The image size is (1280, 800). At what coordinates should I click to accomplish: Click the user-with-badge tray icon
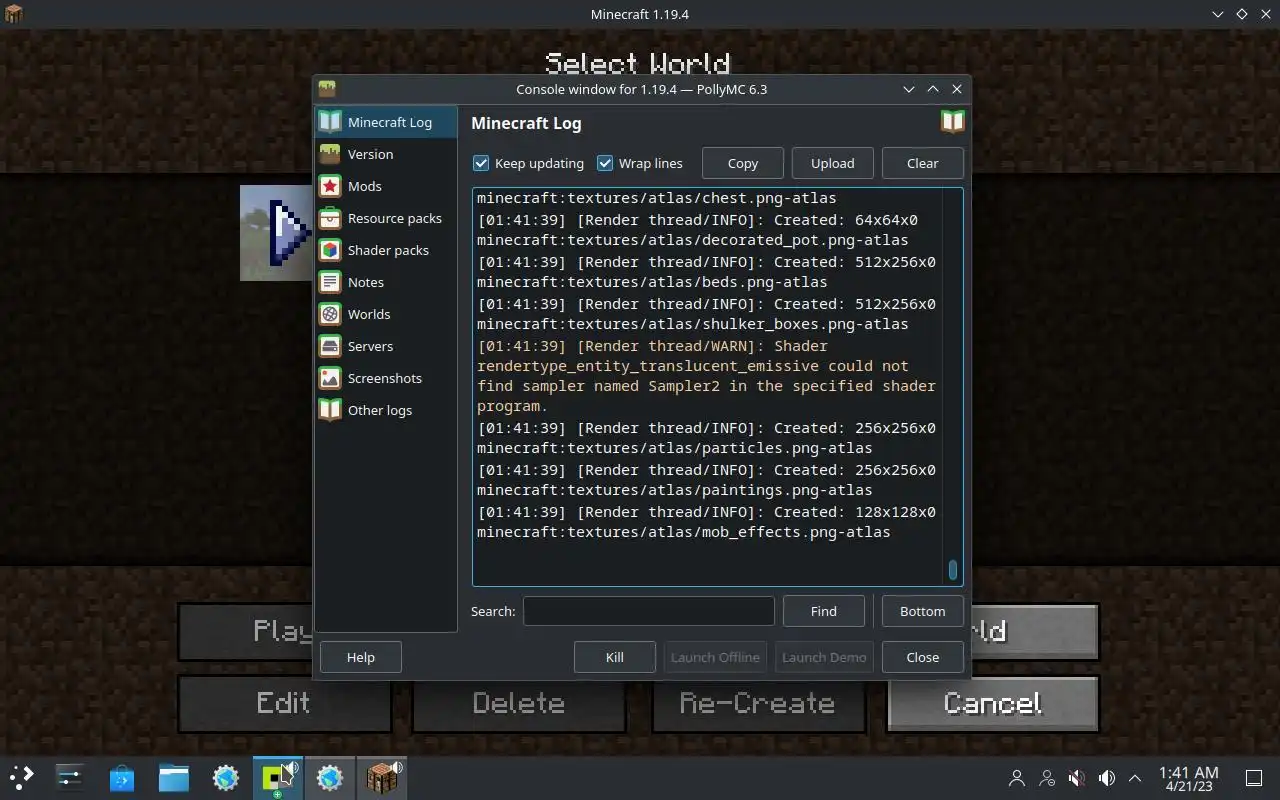[x=1047, y=778]
